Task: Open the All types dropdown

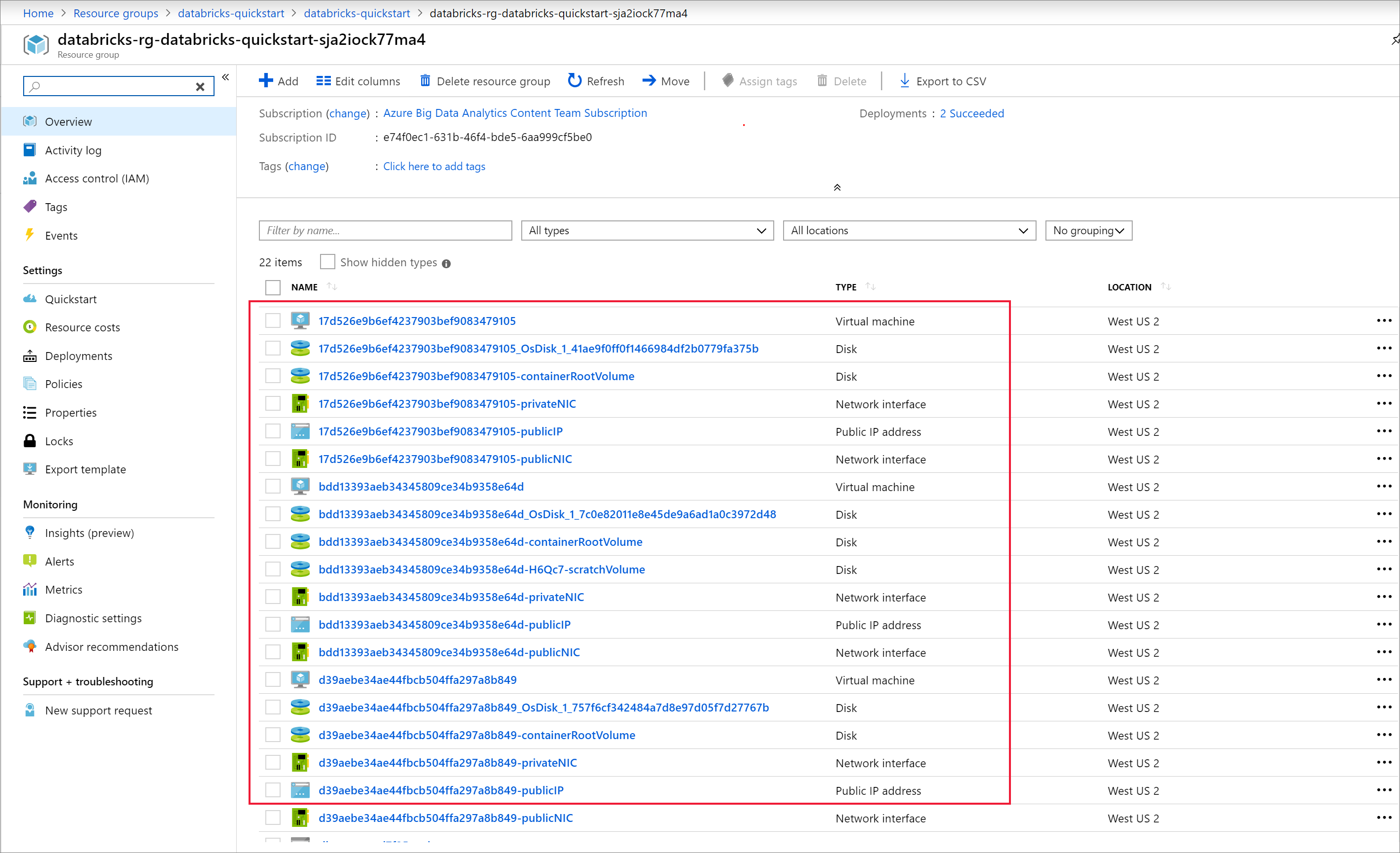Action: click(x=647, y=231)
